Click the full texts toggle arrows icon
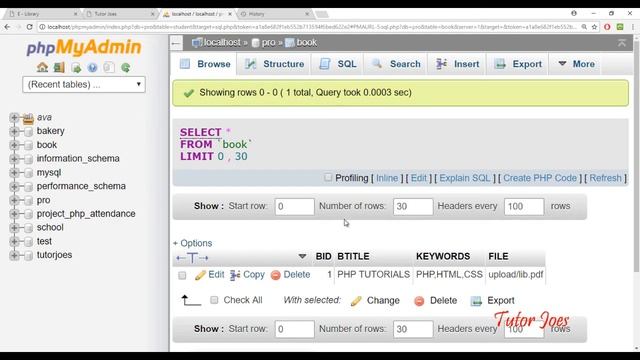 point(192,258)
